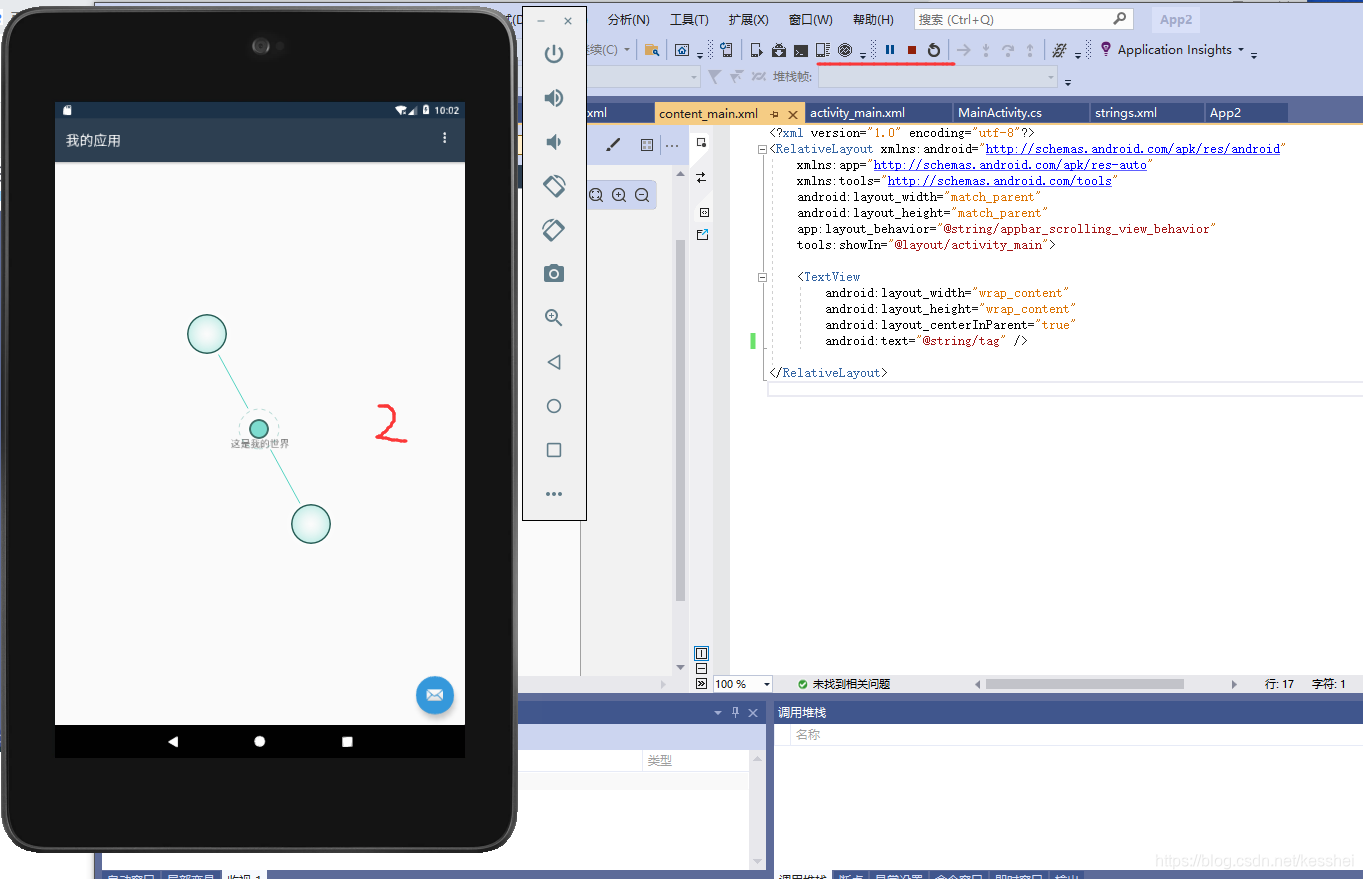
Task: Open the emulator zoom magnifier tool
Action: 554,317
